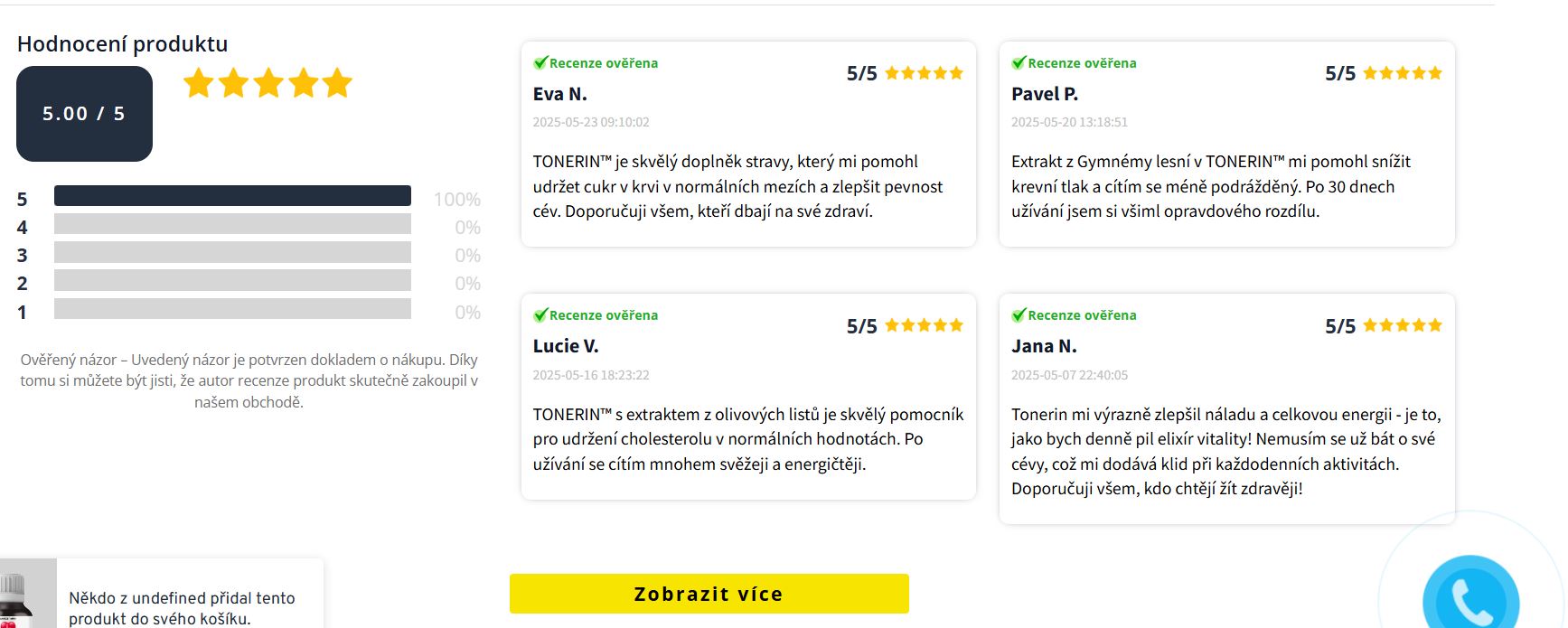The width and height of the screenshot is (1568, 628).
Task: Open reviewer name Eva N.
Action: (559, 94)
